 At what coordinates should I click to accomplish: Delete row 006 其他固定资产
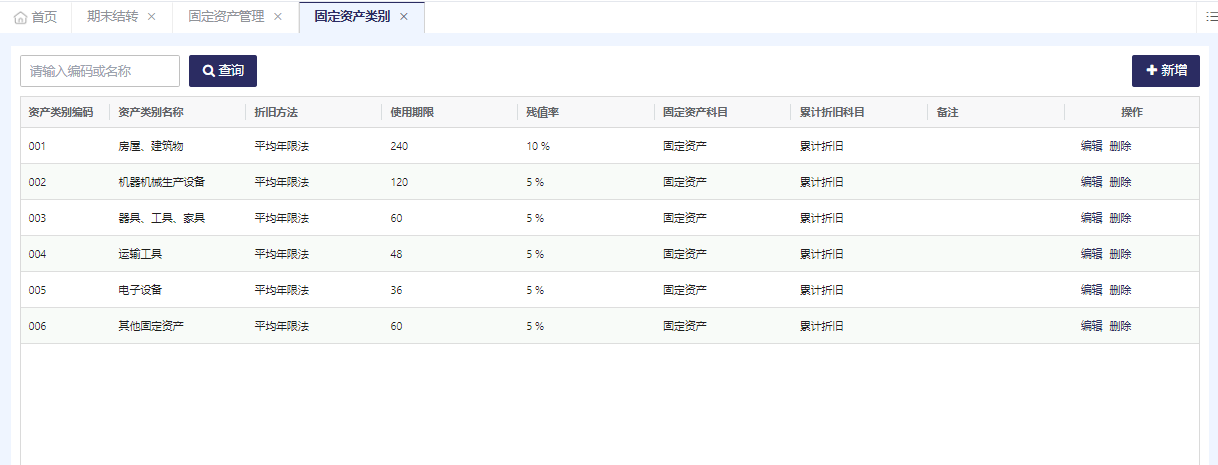coord(1120,326)
